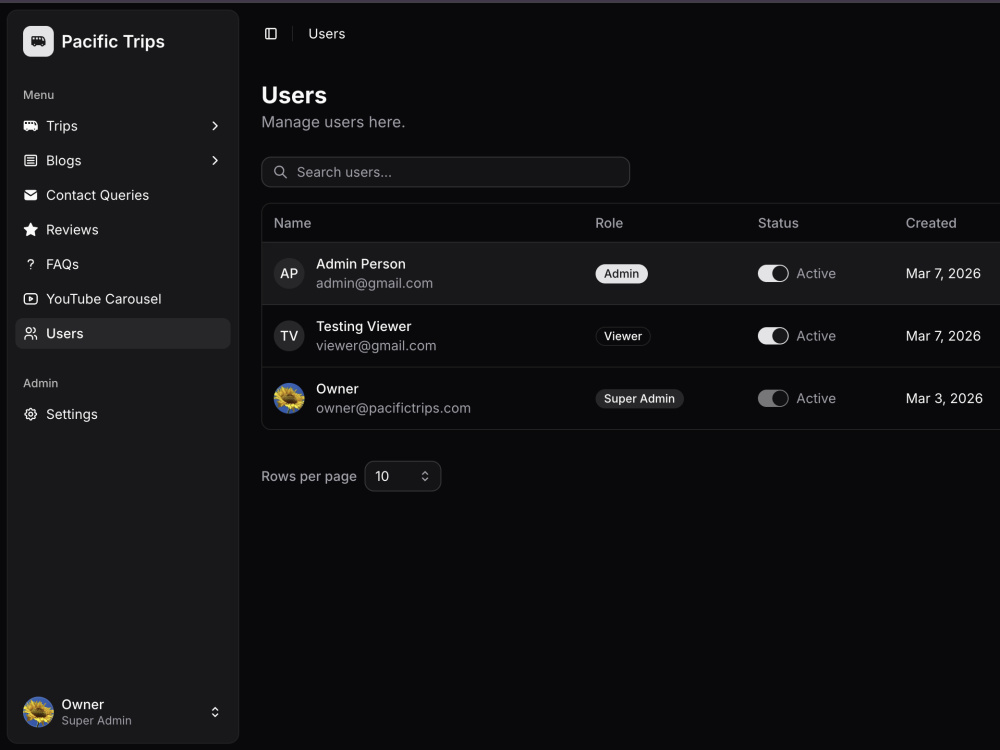Click Testing Viewer's Mar 7, 2026 date
This screenshot has width=1000, height=750.
(943, 336)
